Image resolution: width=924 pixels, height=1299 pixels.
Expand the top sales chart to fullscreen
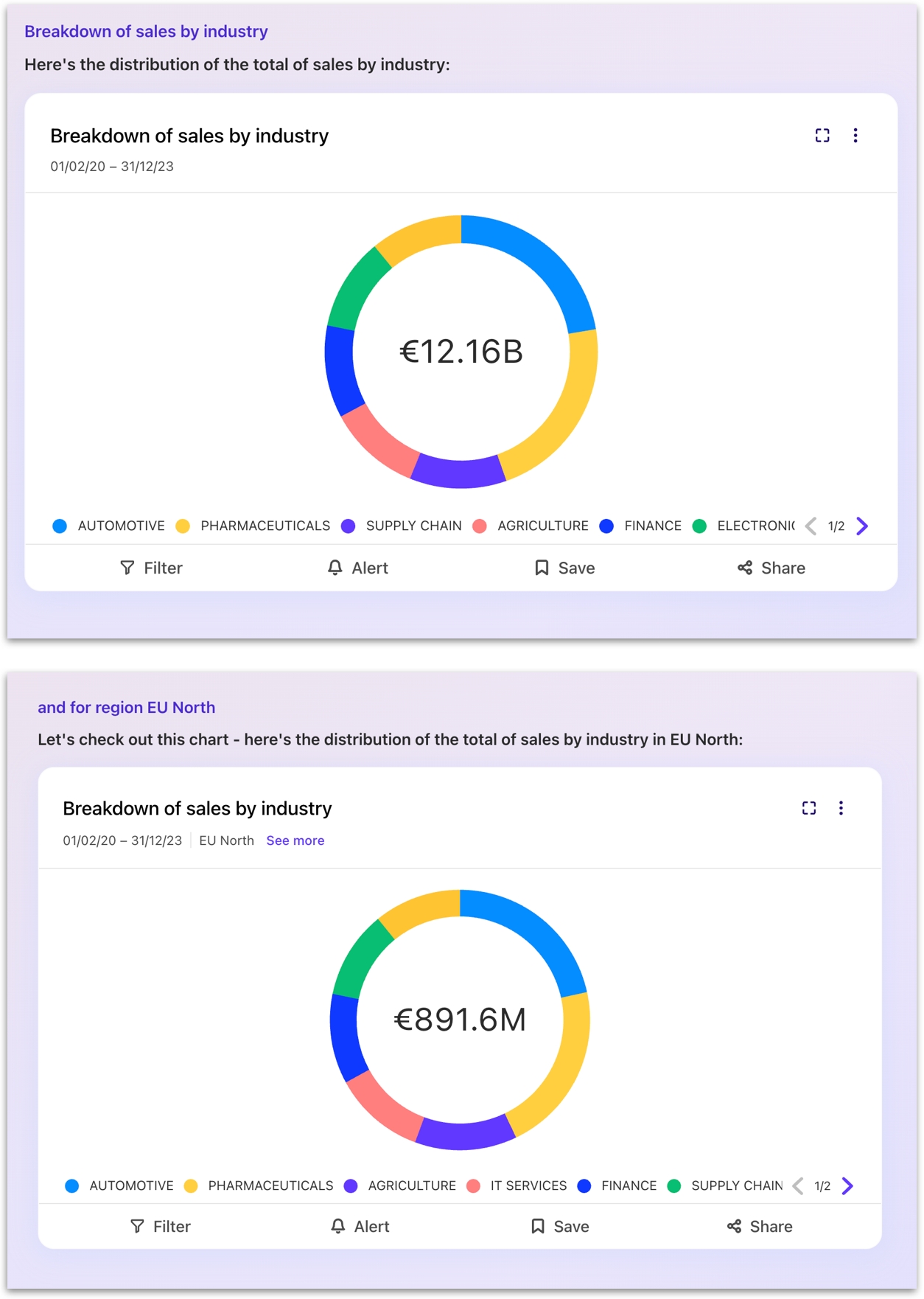tap(822, 136)
